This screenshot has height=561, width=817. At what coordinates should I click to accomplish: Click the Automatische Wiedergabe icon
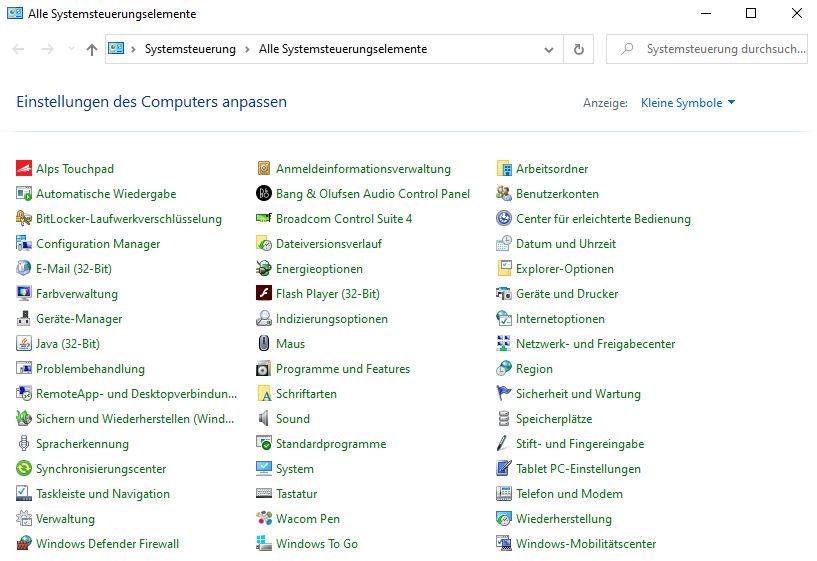click(24, 194)
